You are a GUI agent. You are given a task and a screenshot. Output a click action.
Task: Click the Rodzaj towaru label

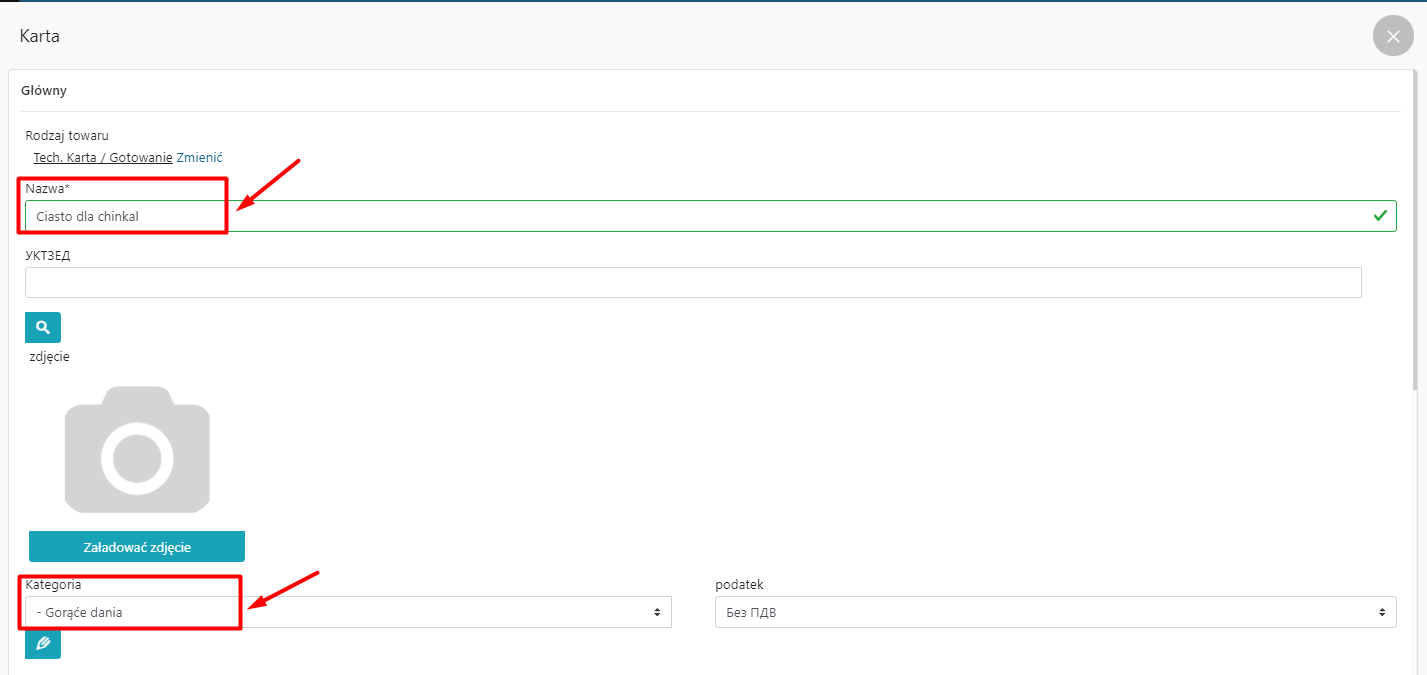click(67, 135)
